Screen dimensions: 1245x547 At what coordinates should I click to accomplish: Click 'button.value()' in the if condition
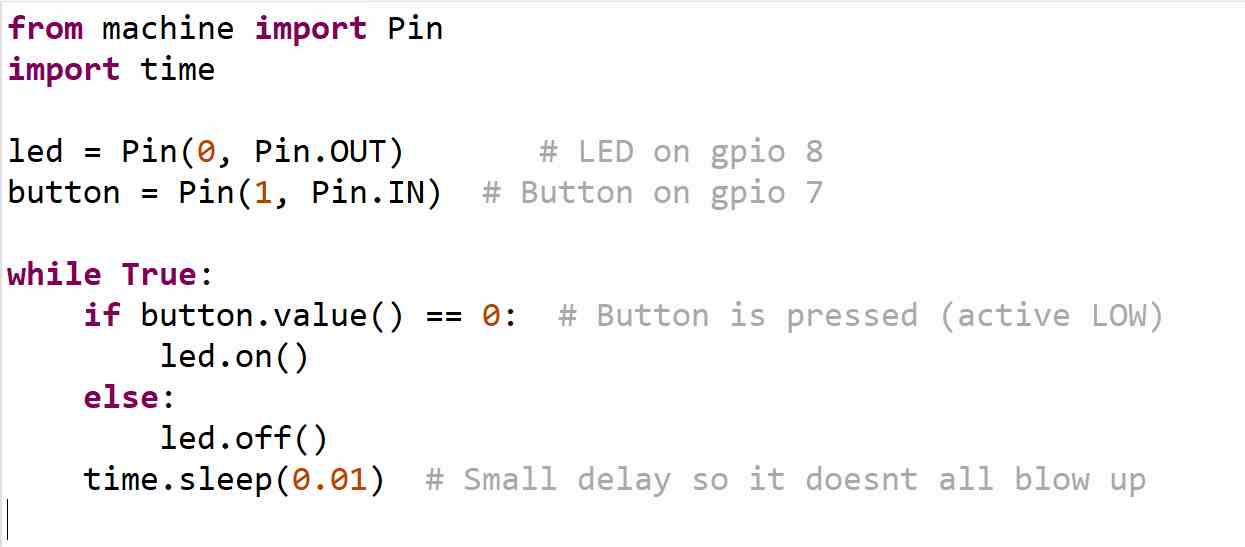click(x=272, y=315)
